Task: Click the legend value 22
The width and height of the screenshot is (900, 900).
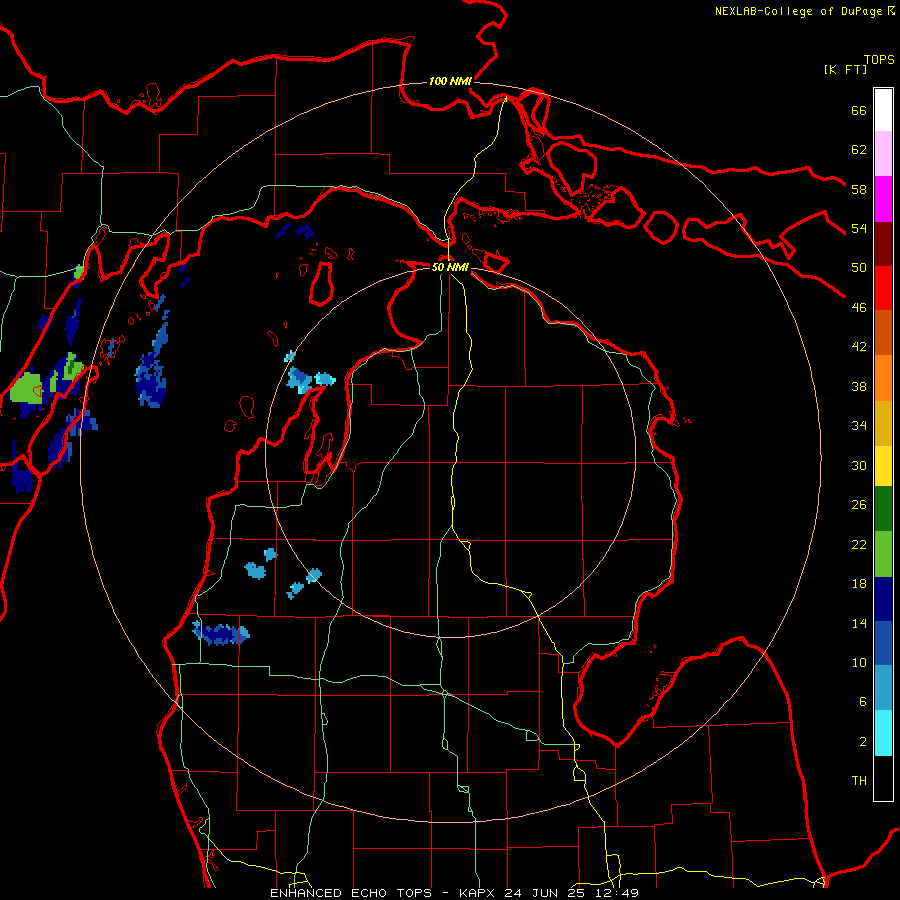Action: click(859, 544)
